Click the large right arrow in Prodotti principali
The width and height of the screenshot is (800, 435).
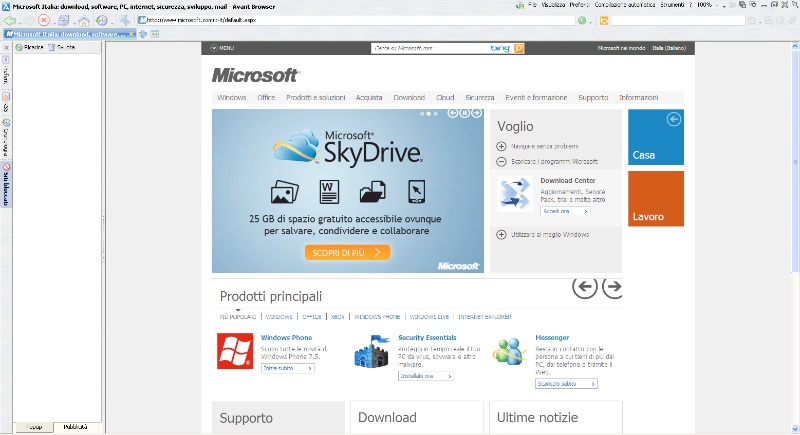pos(613,287)
